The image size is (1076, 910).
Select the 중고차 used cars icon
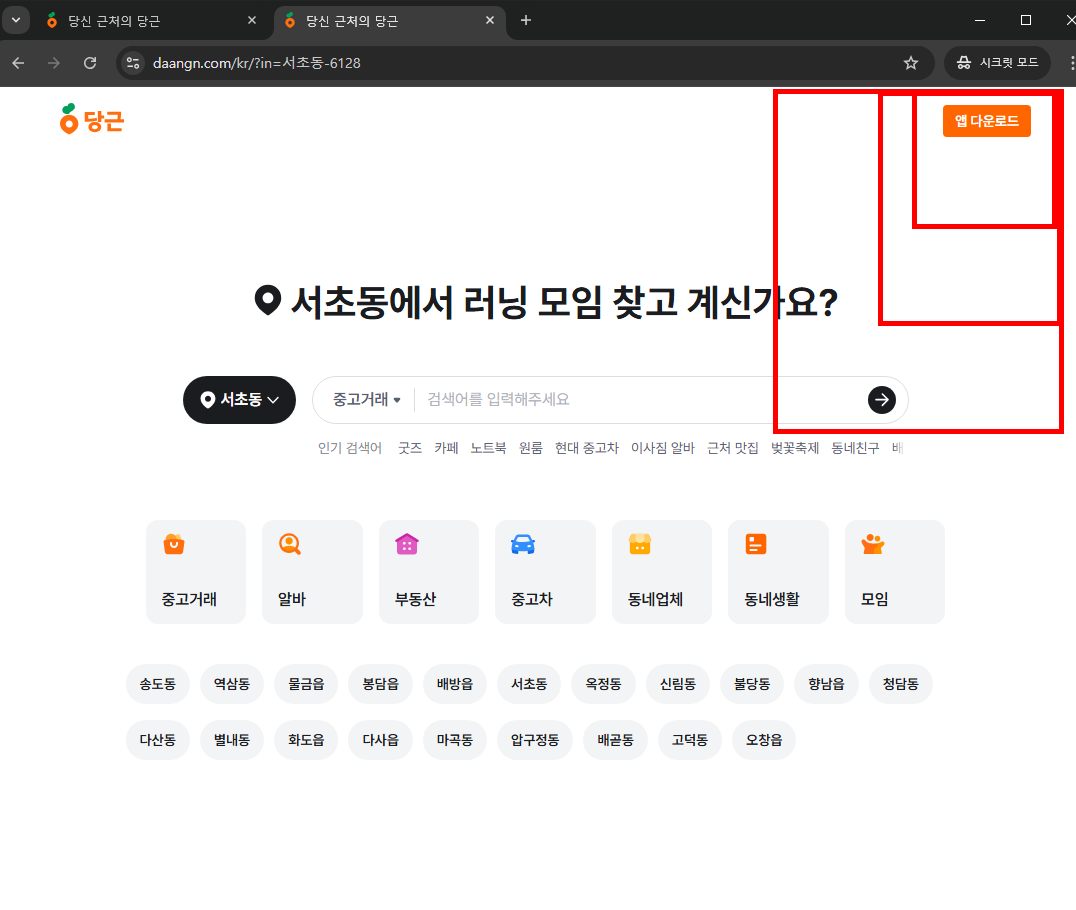545,571
